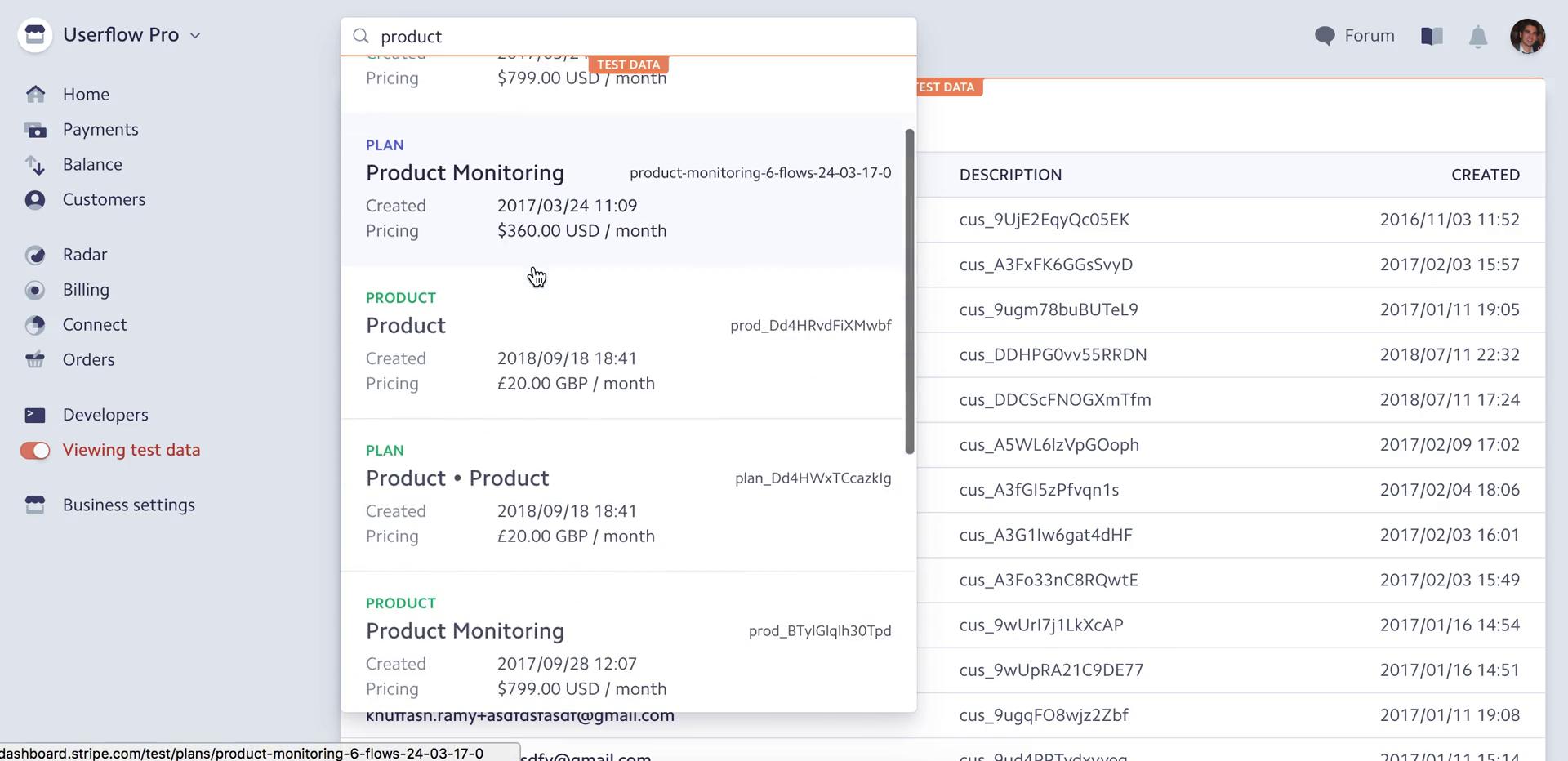Click the 2016/11/03 11:52 created date
This screenshot has height=761, width=1568.
[x=1450, y=220]
